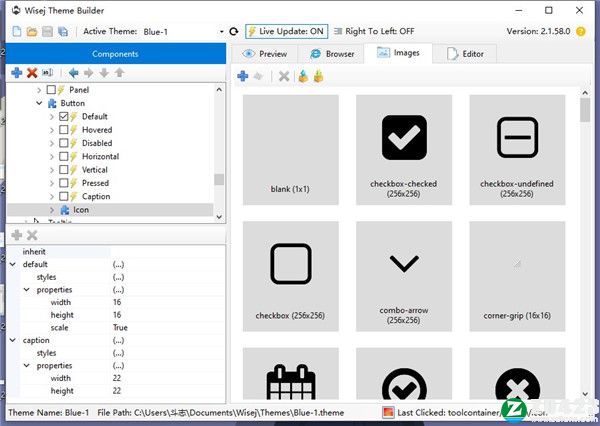Click the Save all themes icon
This screenshot has width=600, height=426.
(63, 31)
